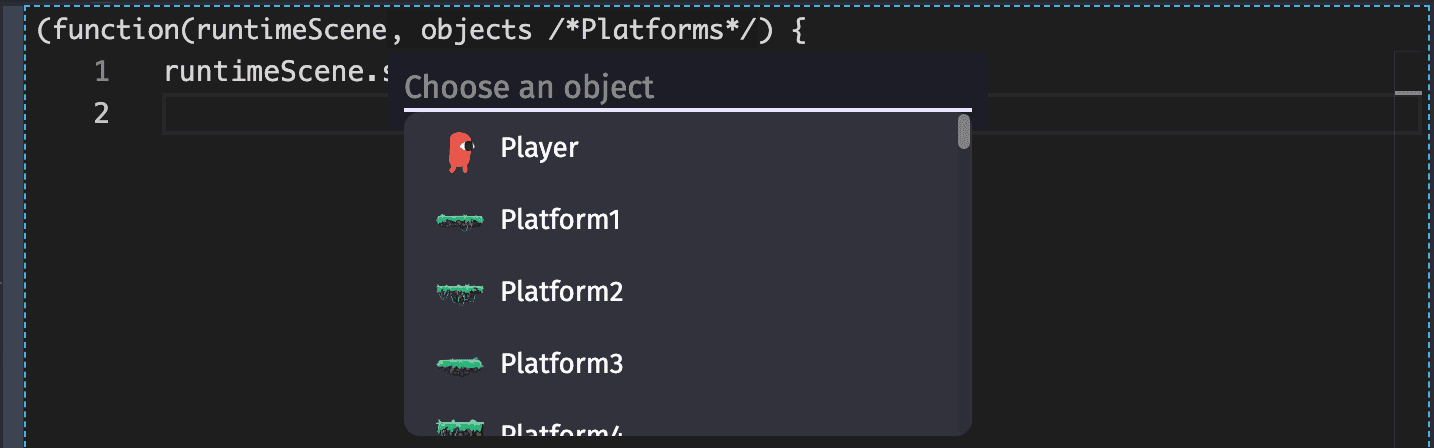This screenshot has width=1434, height=448.
Task: Click the Platform3 sprite icon
Action: (x=460, y=364)
